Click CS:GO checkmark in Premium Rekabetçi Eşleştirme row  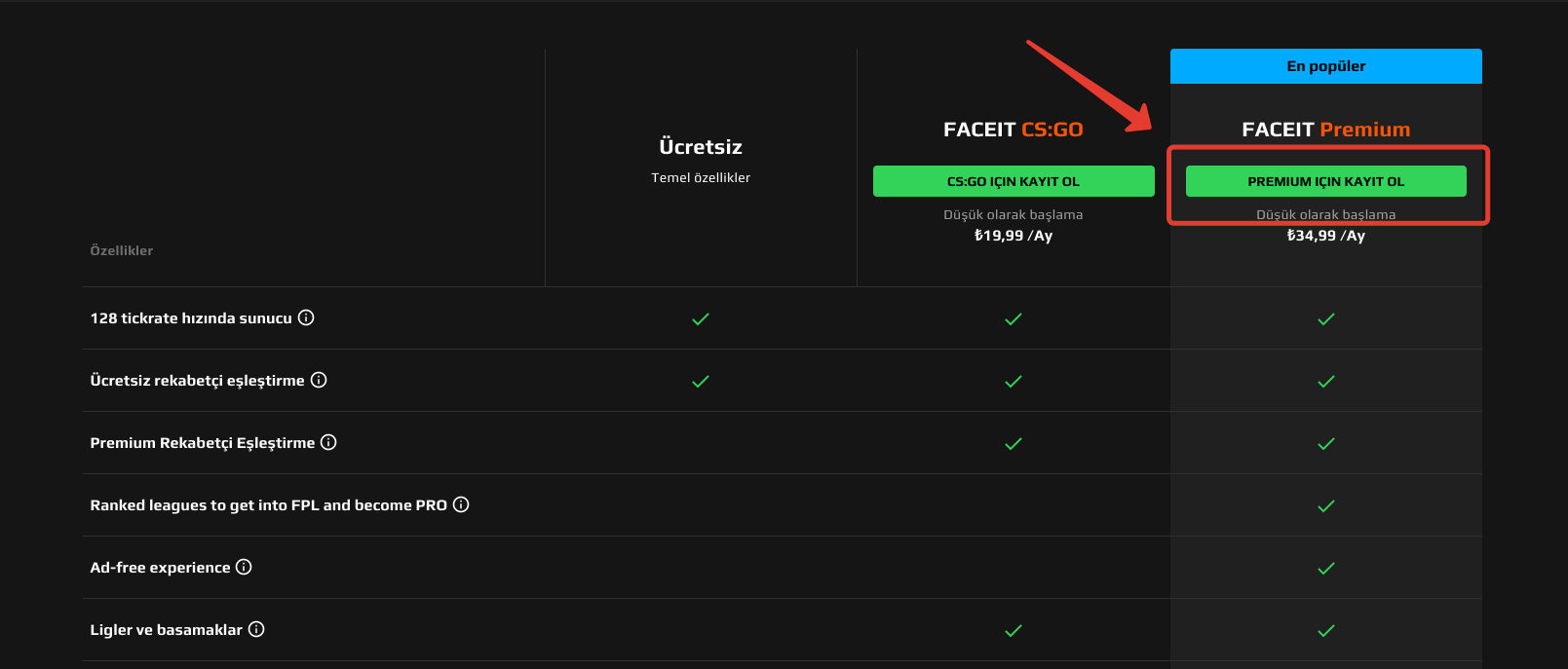(1013, 443)
